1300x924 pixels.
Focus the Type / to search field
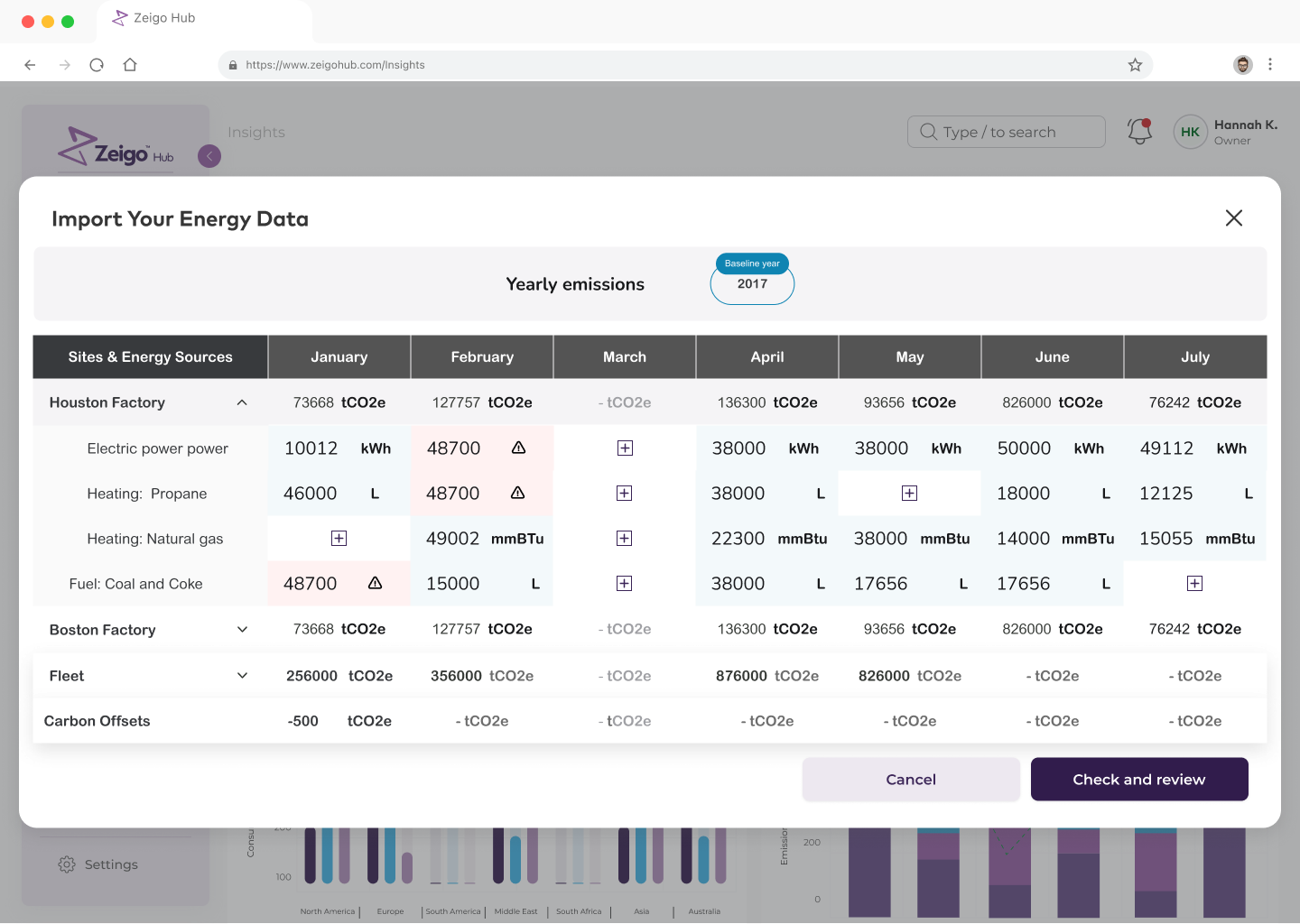coord(1007,132)
